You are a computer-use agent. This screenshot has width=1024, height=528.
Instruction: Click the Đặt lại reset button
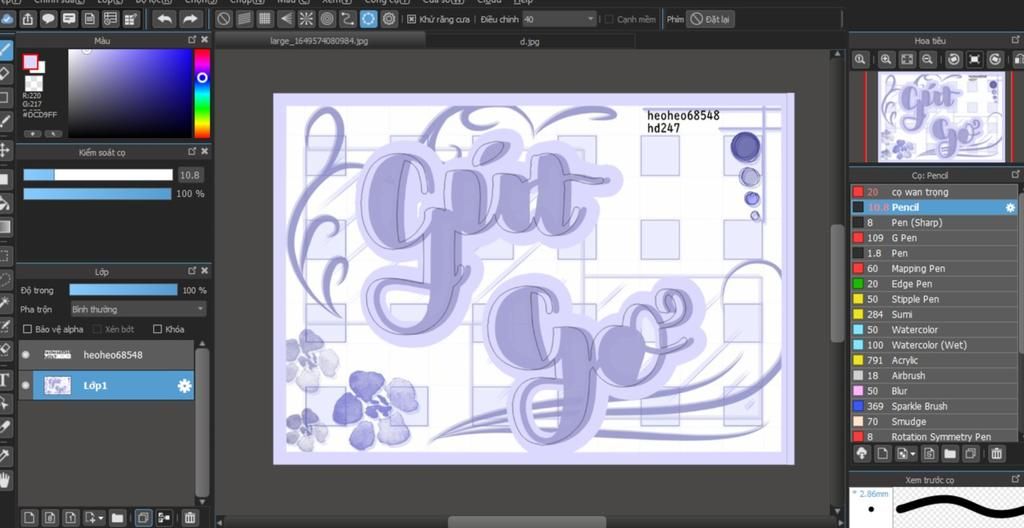click(x=711, y=20)
